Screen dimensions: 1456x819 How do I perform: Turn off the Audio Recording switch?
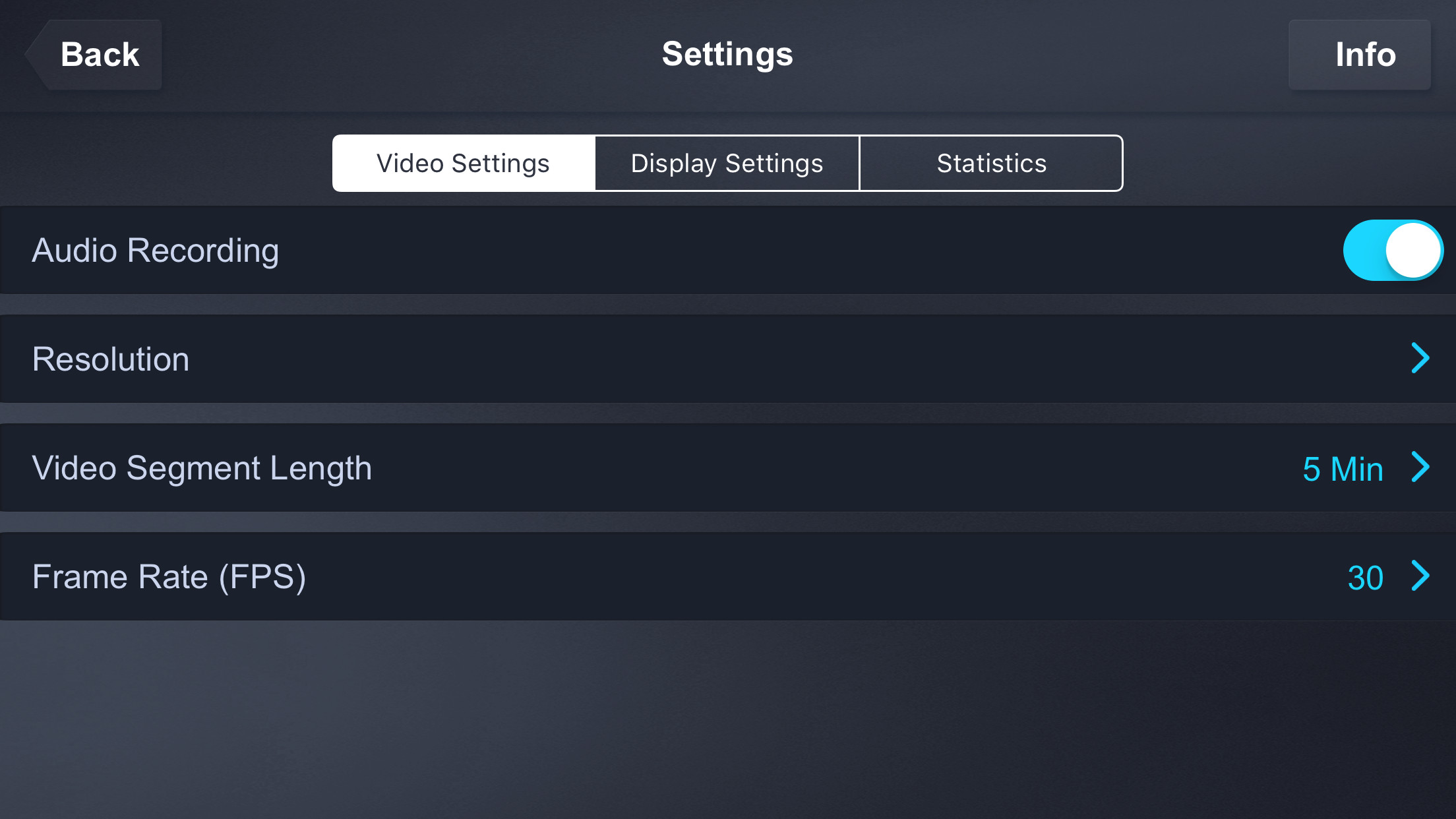coord(1393,251)
